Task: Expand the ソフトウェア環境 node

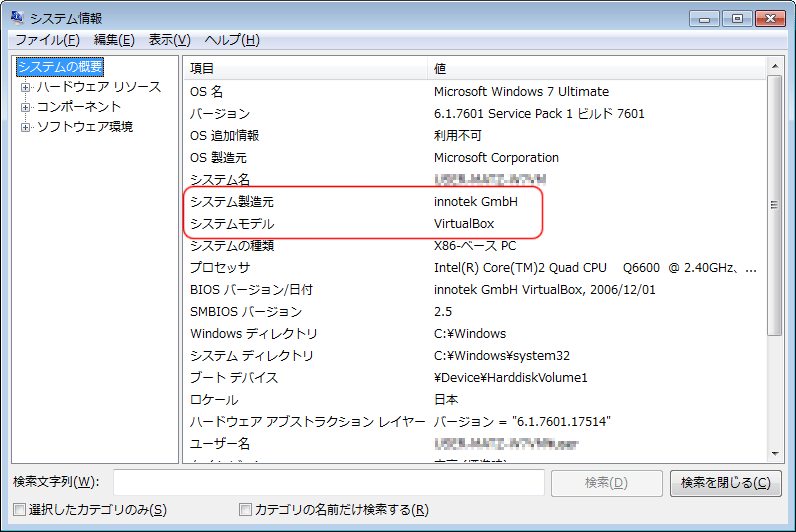Action: point(25,127)
